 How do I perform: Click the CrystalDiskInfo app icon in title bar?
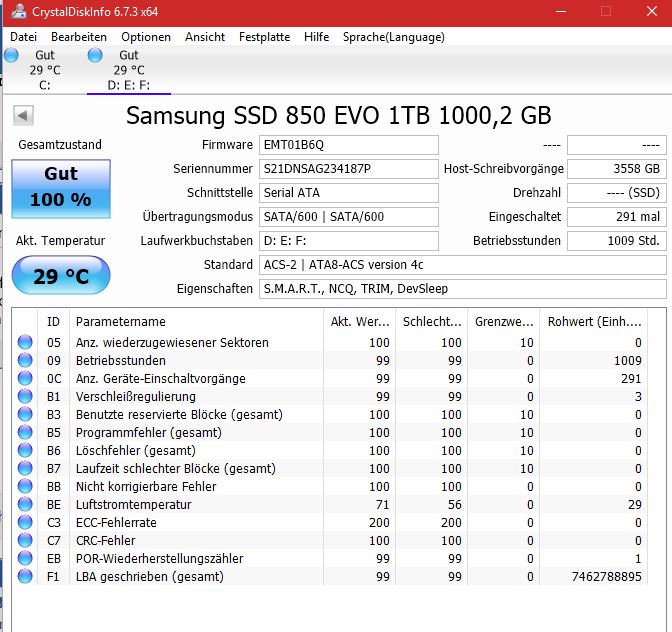coord(18,11)
